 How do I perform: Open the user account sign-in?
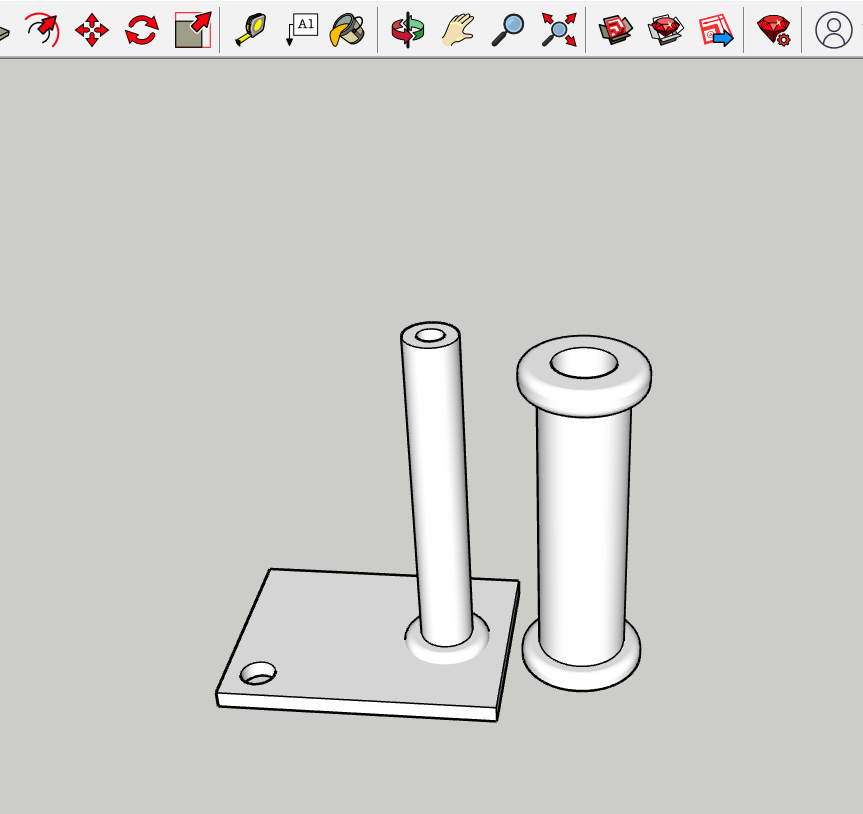point(833,30)
